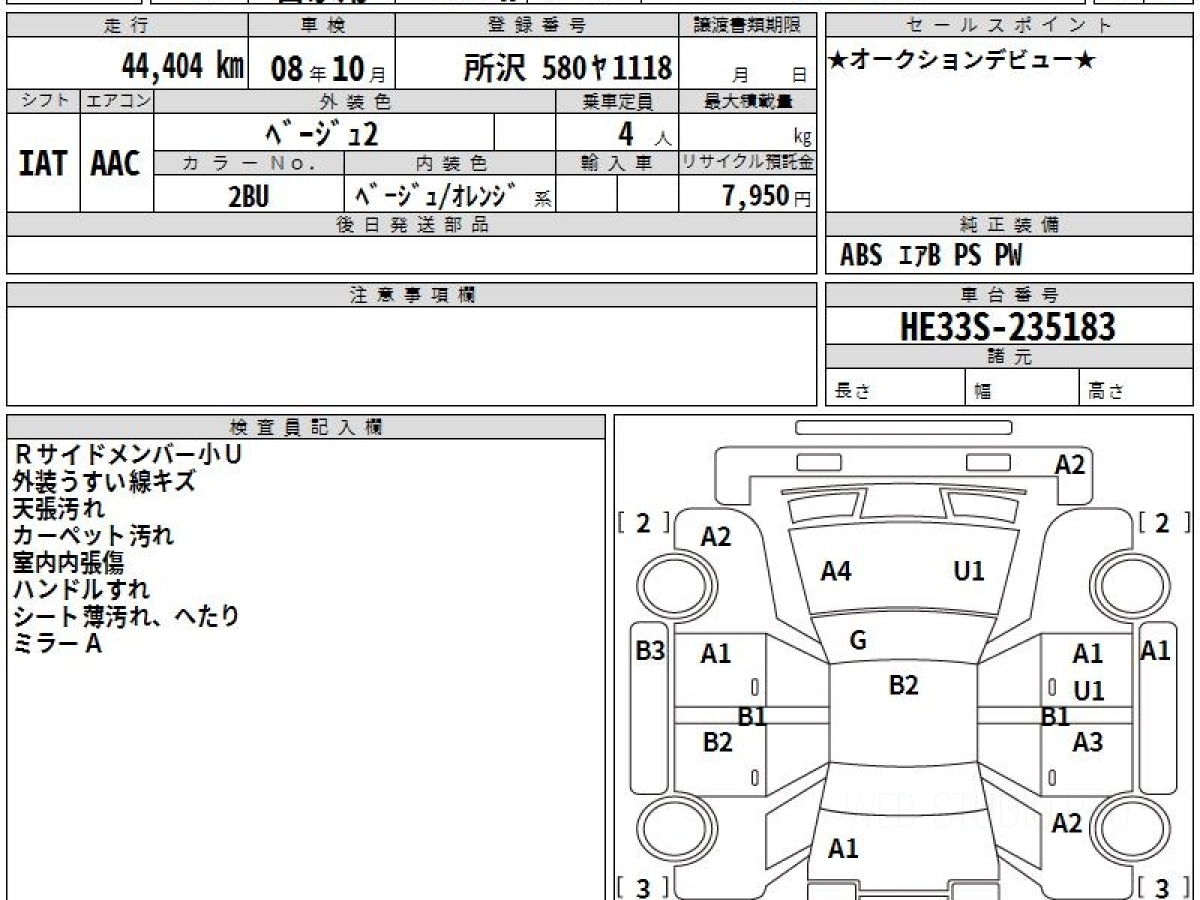
Task: Click the A2 mark beside the front bumper
Action: [x=1070, y=465]
